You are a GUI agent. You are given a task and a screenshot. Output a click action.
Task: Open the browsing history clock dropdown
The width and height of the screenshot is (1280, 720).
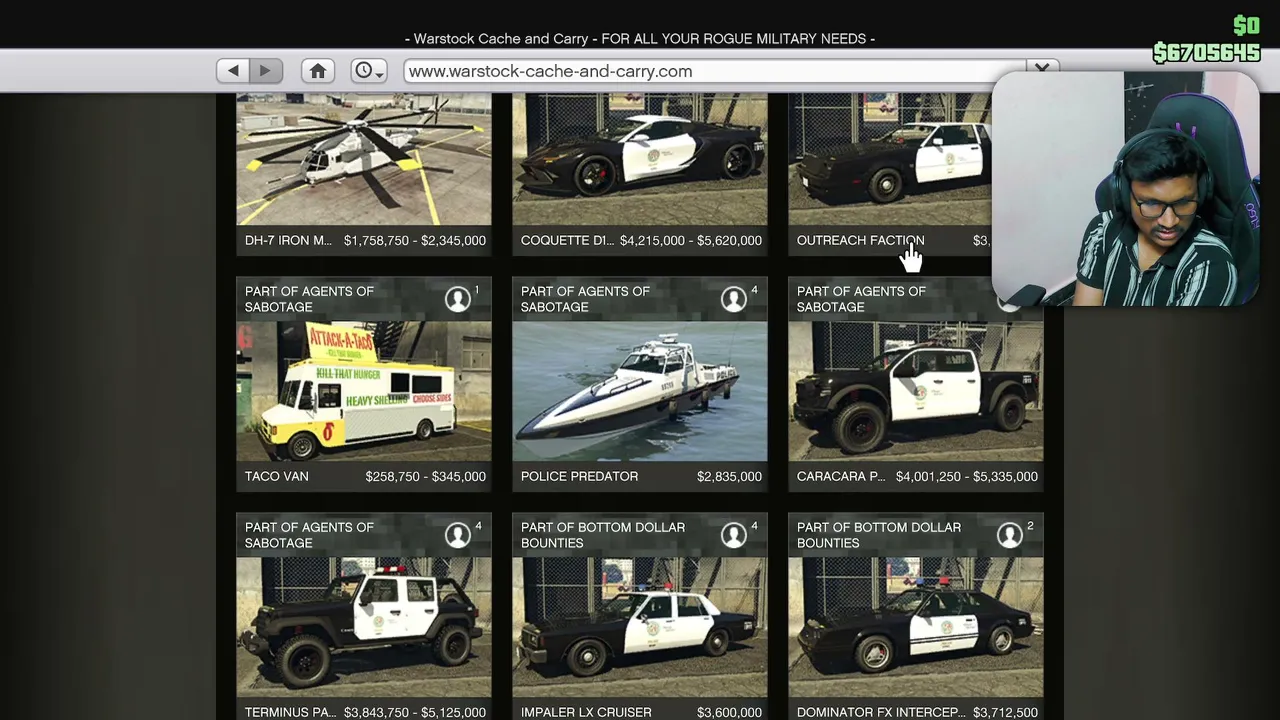point(369,71)
